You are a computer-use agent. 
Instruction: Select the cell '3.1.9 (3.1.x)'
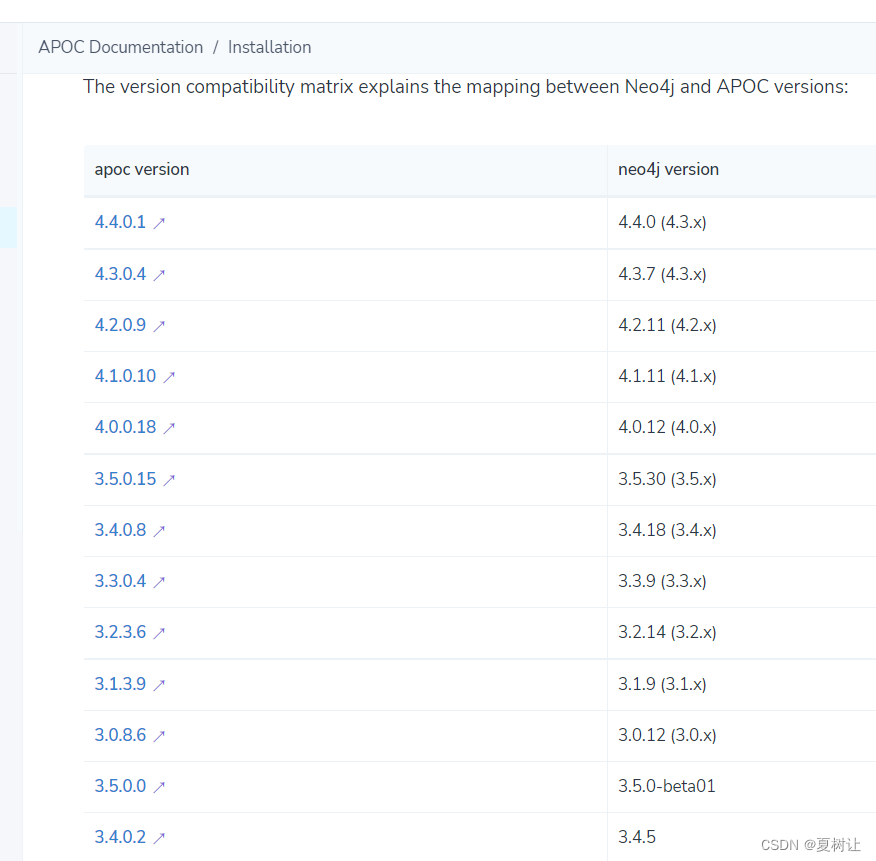[x=742, y=684]
